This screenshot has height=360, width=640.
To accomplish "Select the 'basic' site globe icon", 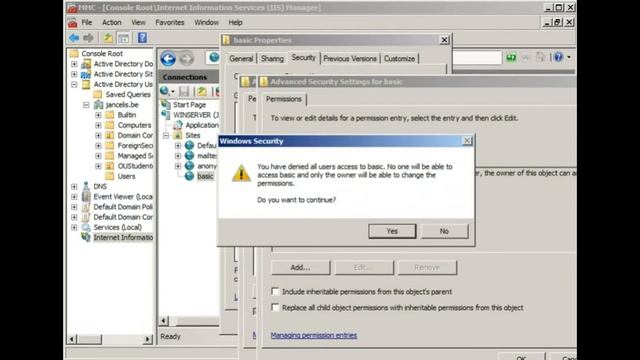I will coord(189,176).
